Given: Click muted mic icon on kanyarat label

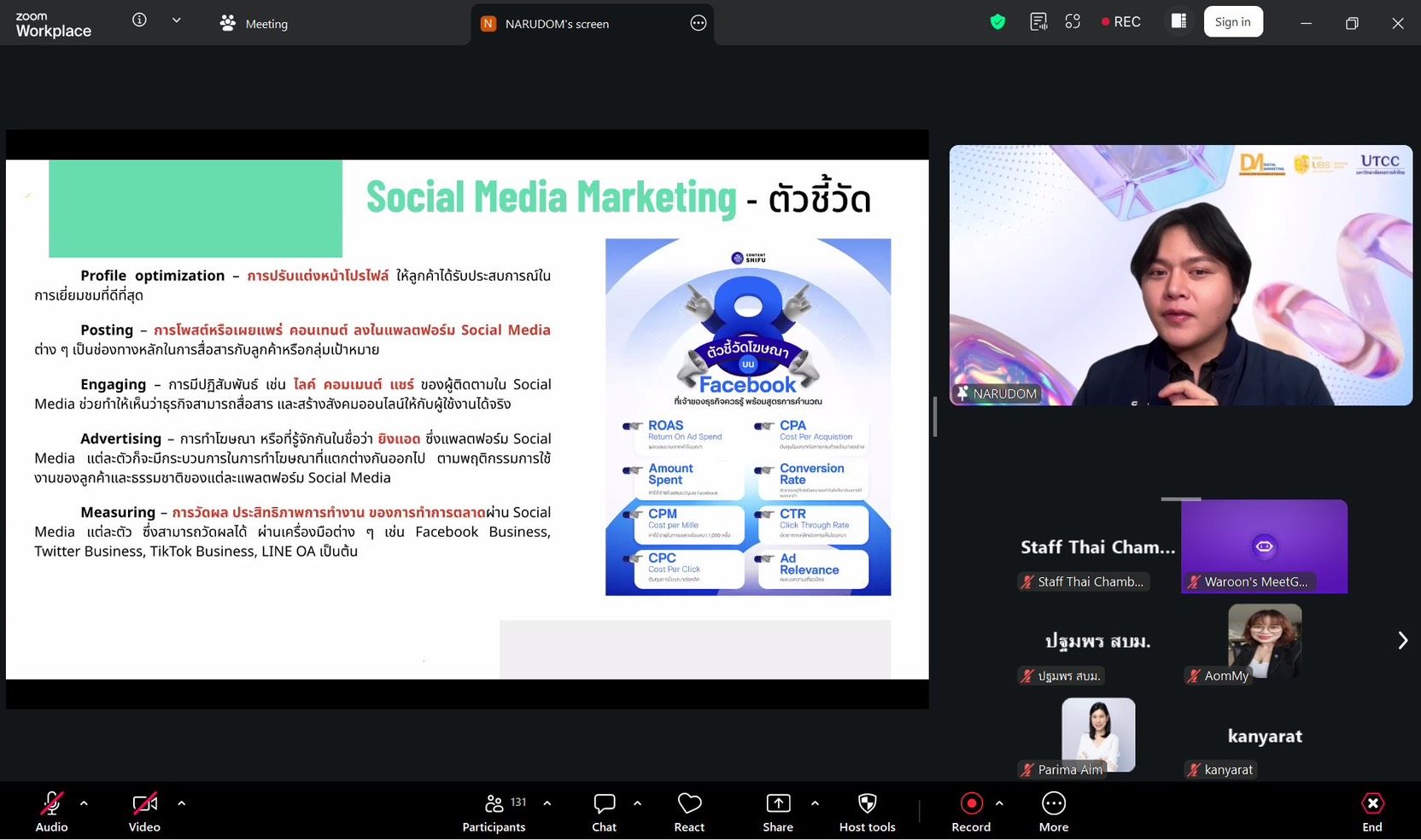Looking at the screenshot, I should pyautogui.click(x=1194, y=770).
